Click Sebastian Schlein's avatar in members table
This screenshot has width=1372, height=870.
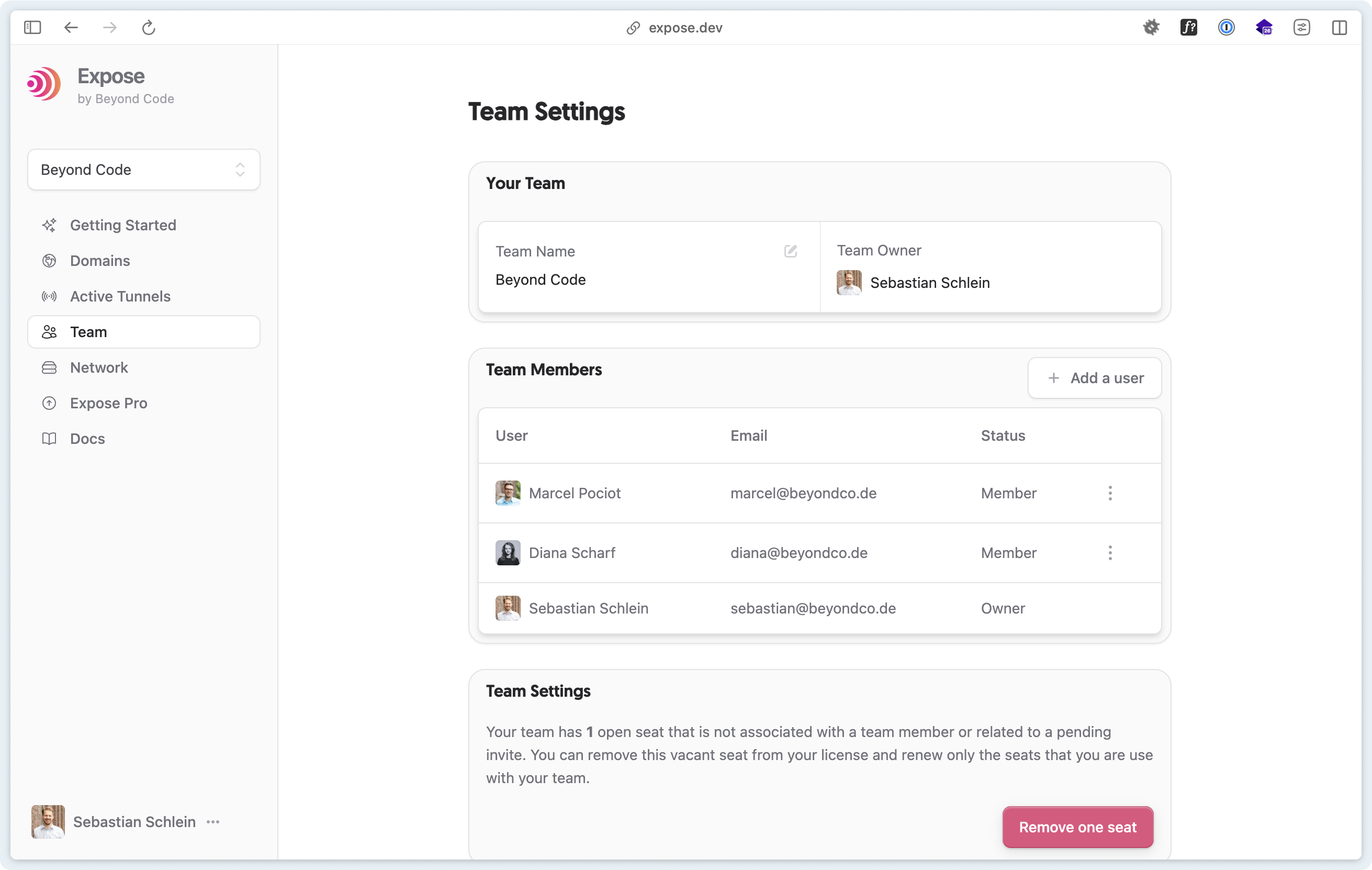point(508,608)
